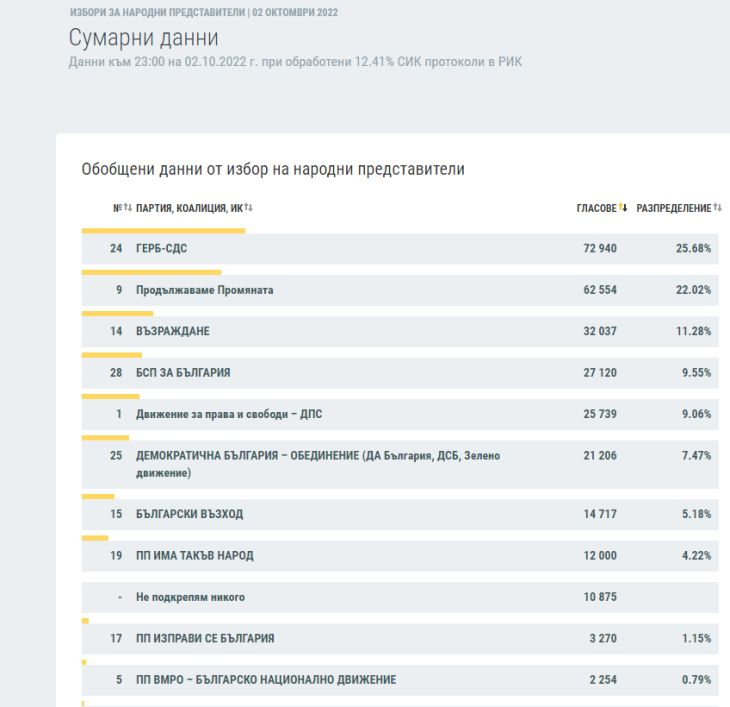Click the 0.79% distribution value
The image size is (730, 707).
[696, 680]
